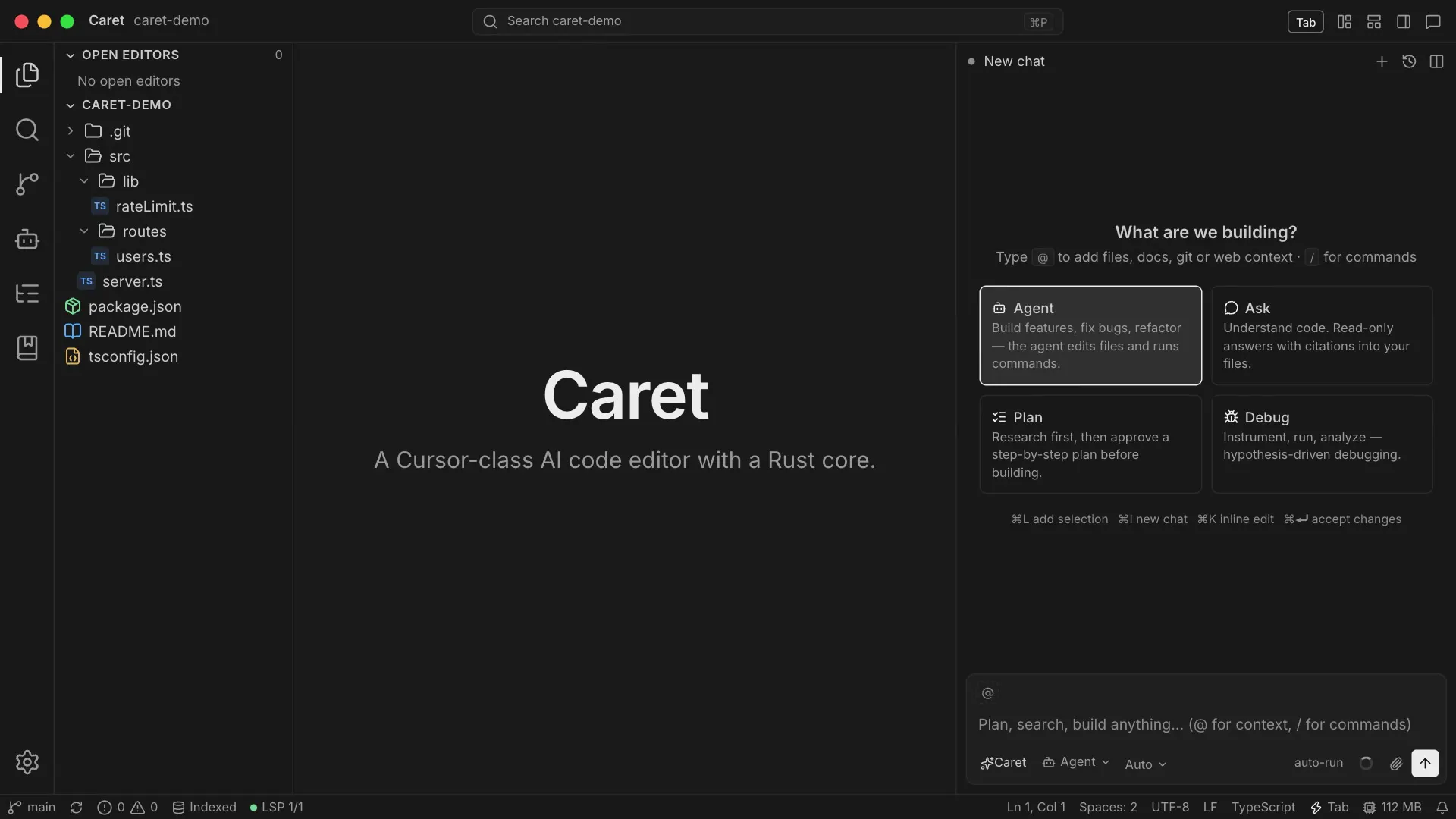Send message with up-arrow button
This screenshot has width=1456, height=819.
click(1425, 763)
